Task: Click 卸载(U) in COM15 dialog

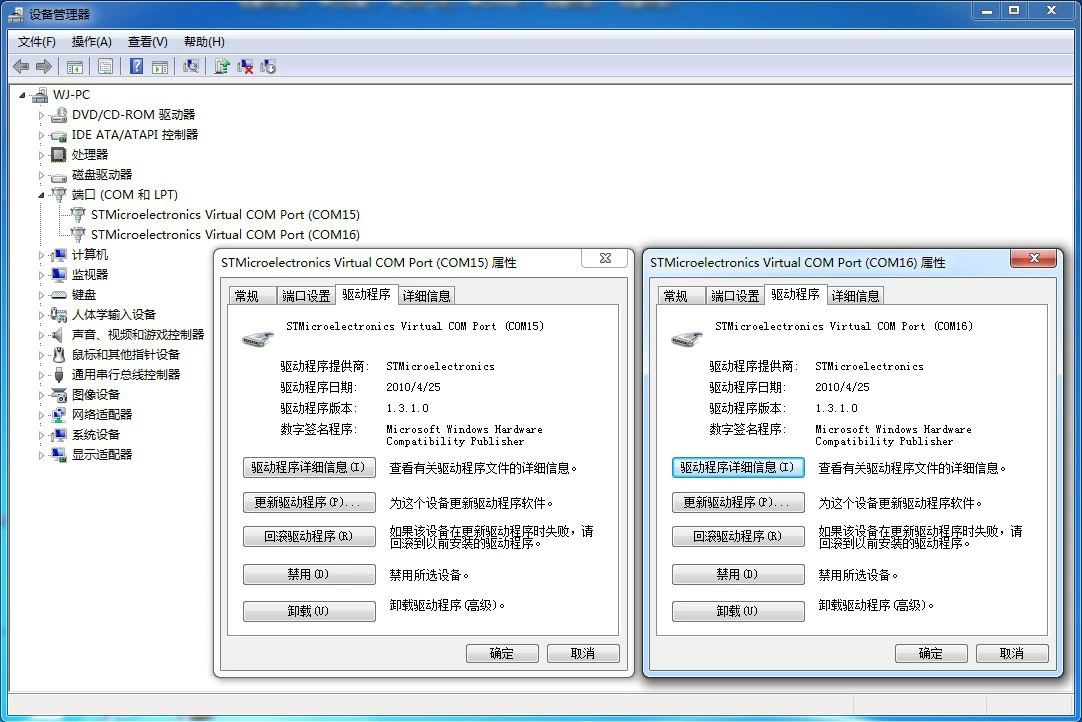Action: pyautogui.click(x=309, y=611)
